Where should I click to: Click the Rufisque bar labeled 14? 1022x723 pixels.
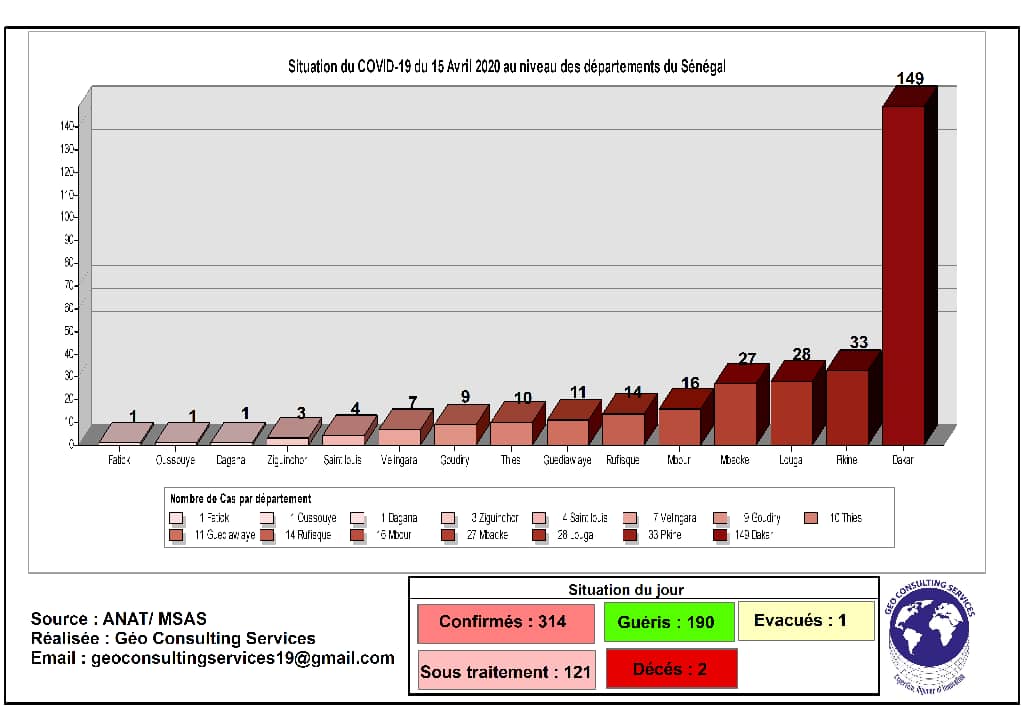[x=623, y=429]
